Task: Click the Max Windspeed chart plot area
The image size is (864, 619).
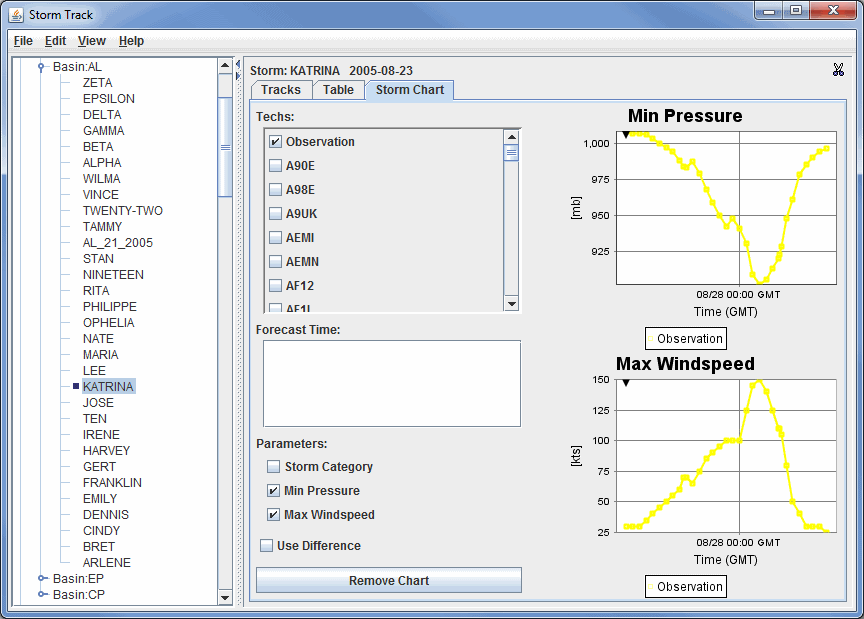Action: coord(726,455)
